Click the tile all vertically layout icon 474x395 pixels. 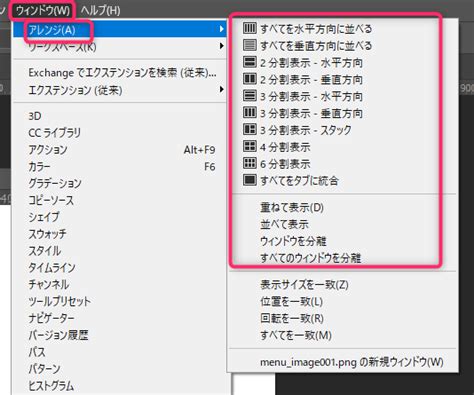tap(250, 45)
